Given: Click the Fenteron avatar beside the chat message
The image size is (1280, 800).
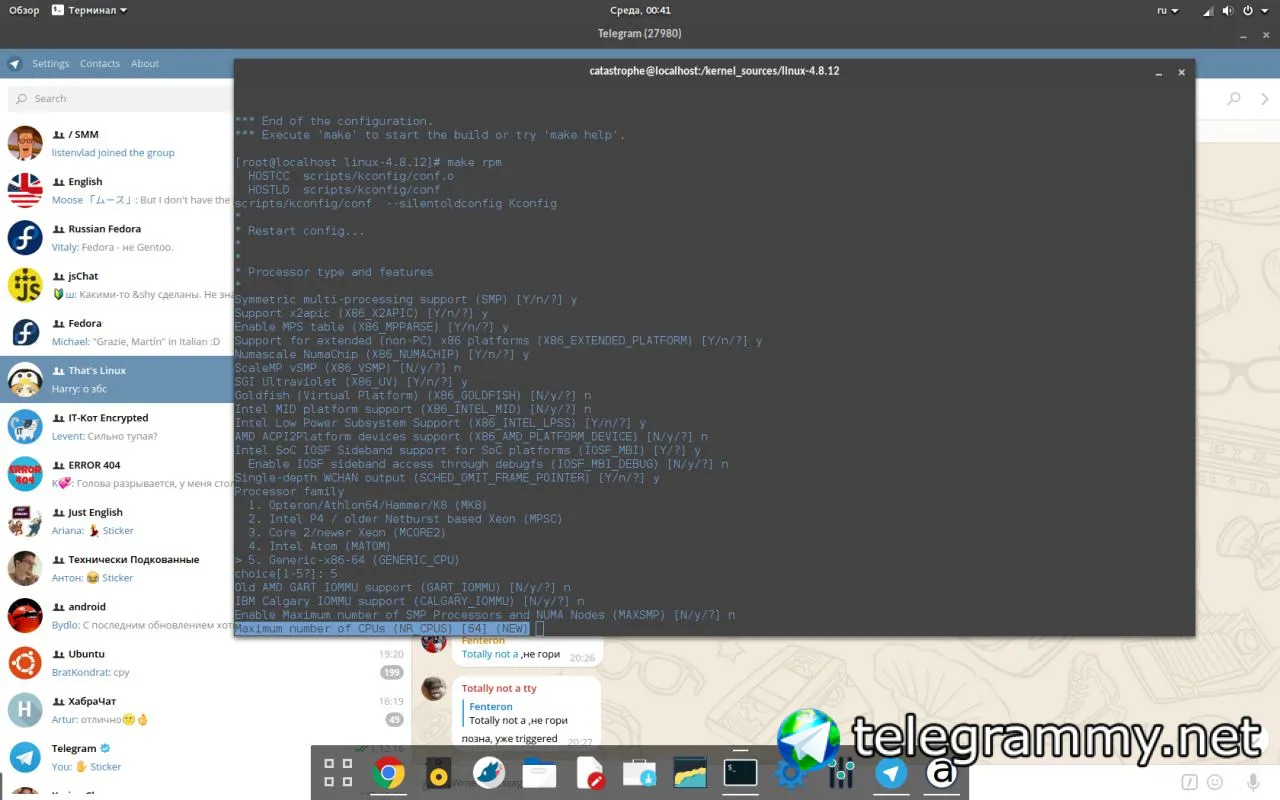Looking at the screenshot, I should (x=434, y=642).
